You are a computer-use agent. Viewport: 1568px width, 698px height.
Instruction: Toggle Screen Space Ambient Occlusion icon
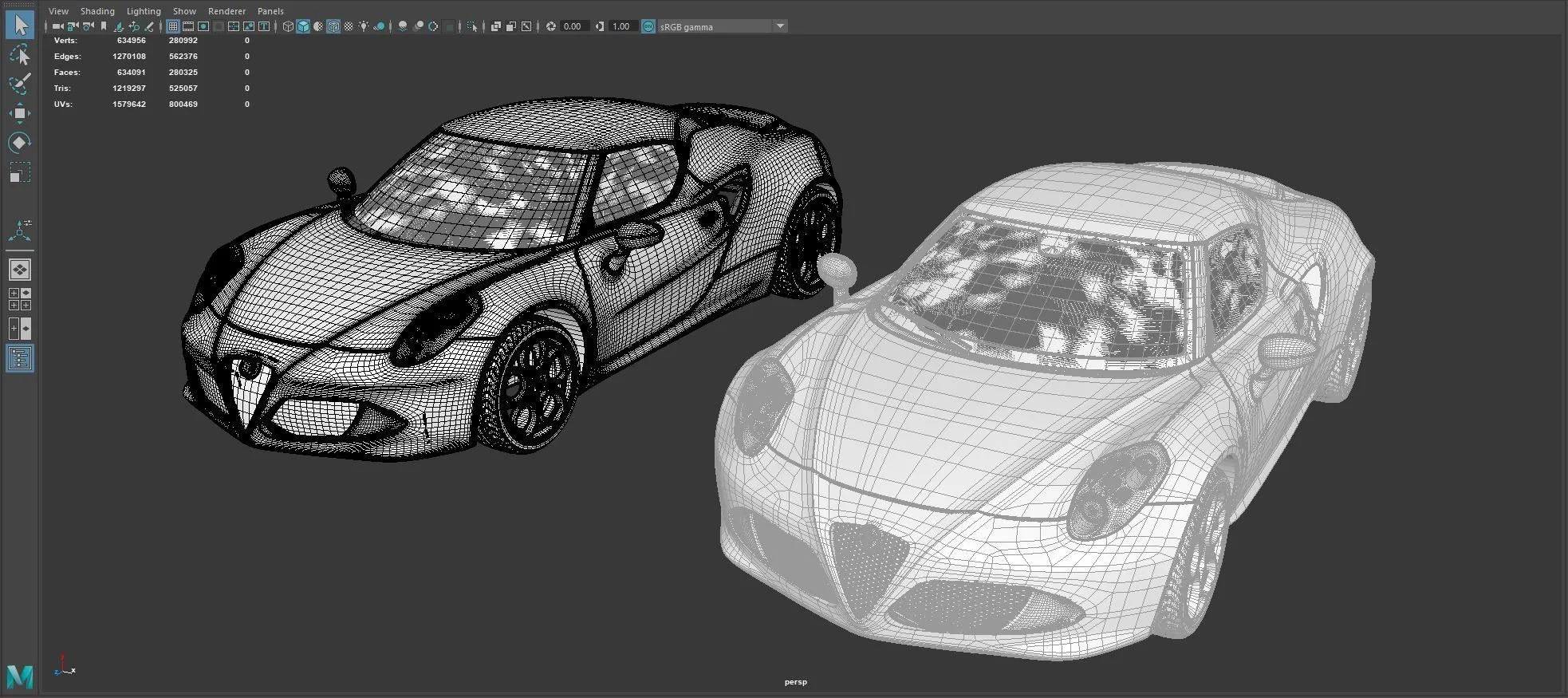tap(403, 26)
